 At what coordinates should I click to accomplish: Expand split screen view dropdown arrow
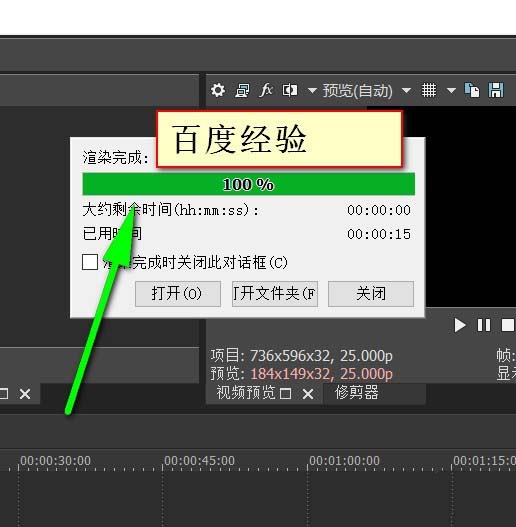pyautogui.click(x=312, y=90)
